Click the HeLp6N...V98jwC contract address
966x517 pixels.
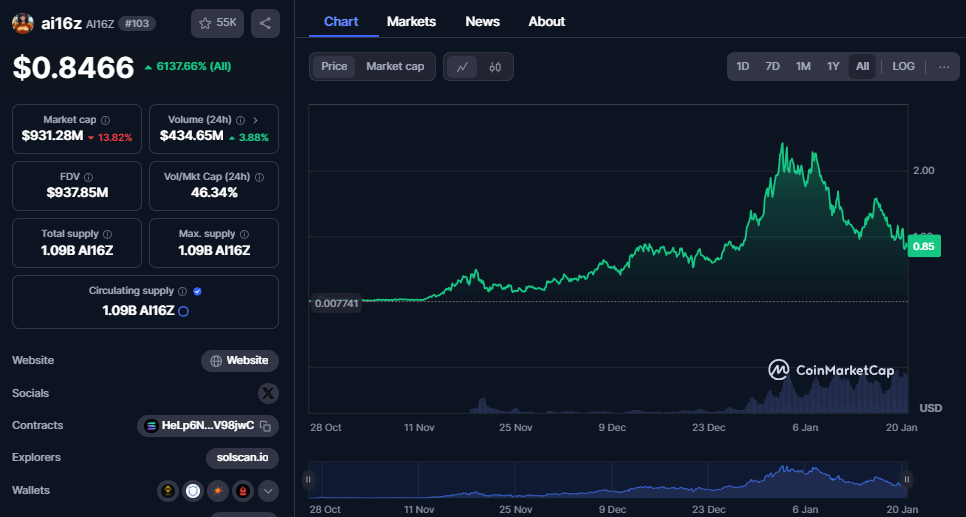point(207,426)
